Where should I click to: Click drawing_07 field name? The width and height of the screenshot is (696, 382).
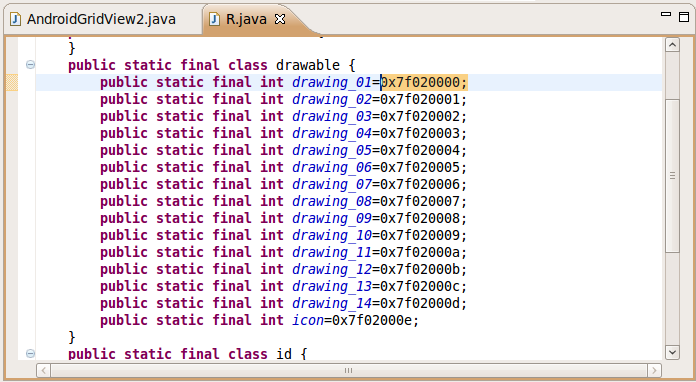tap(332, 184)
